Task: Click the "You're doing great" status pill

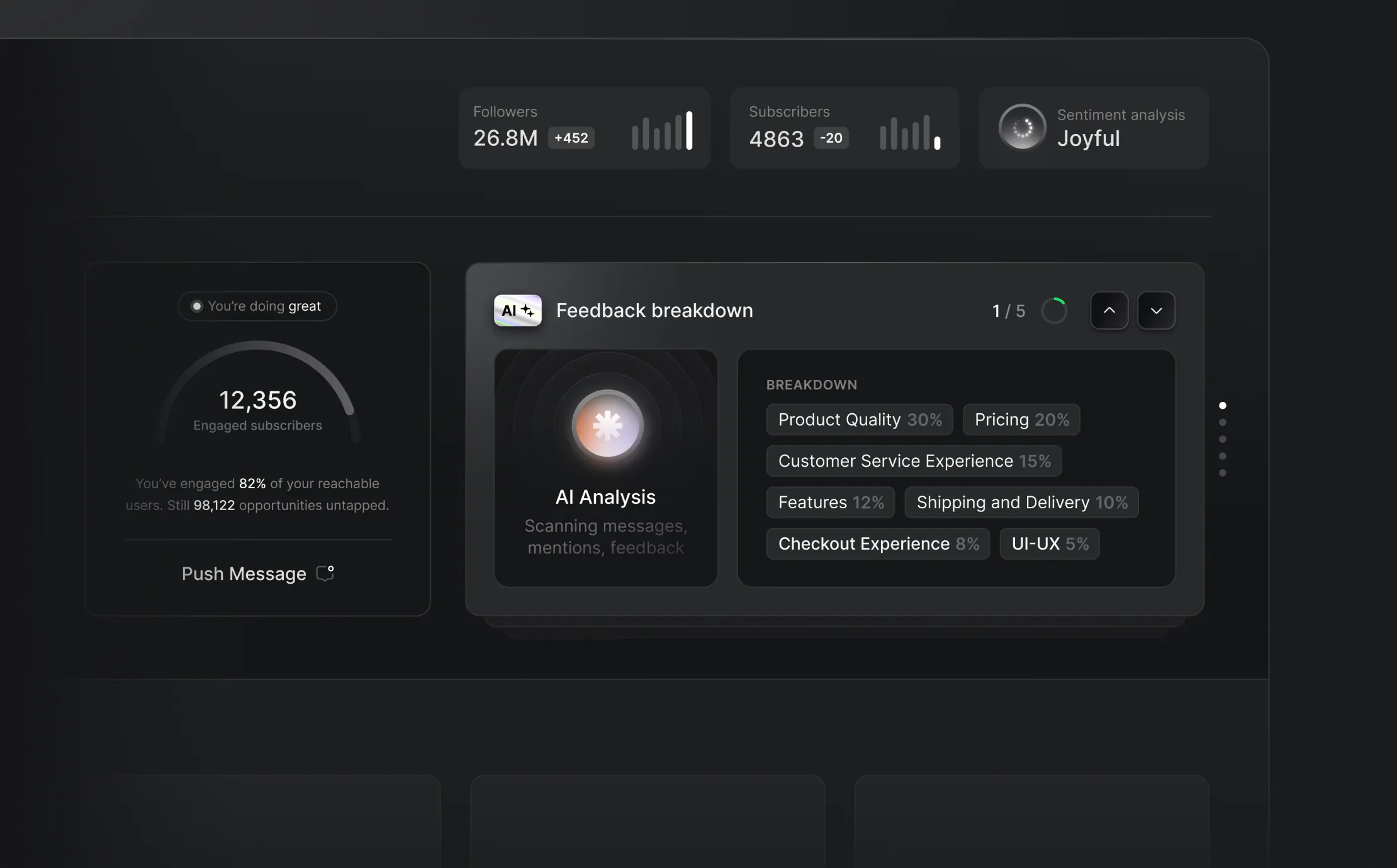Action: [x=257, y=306]
